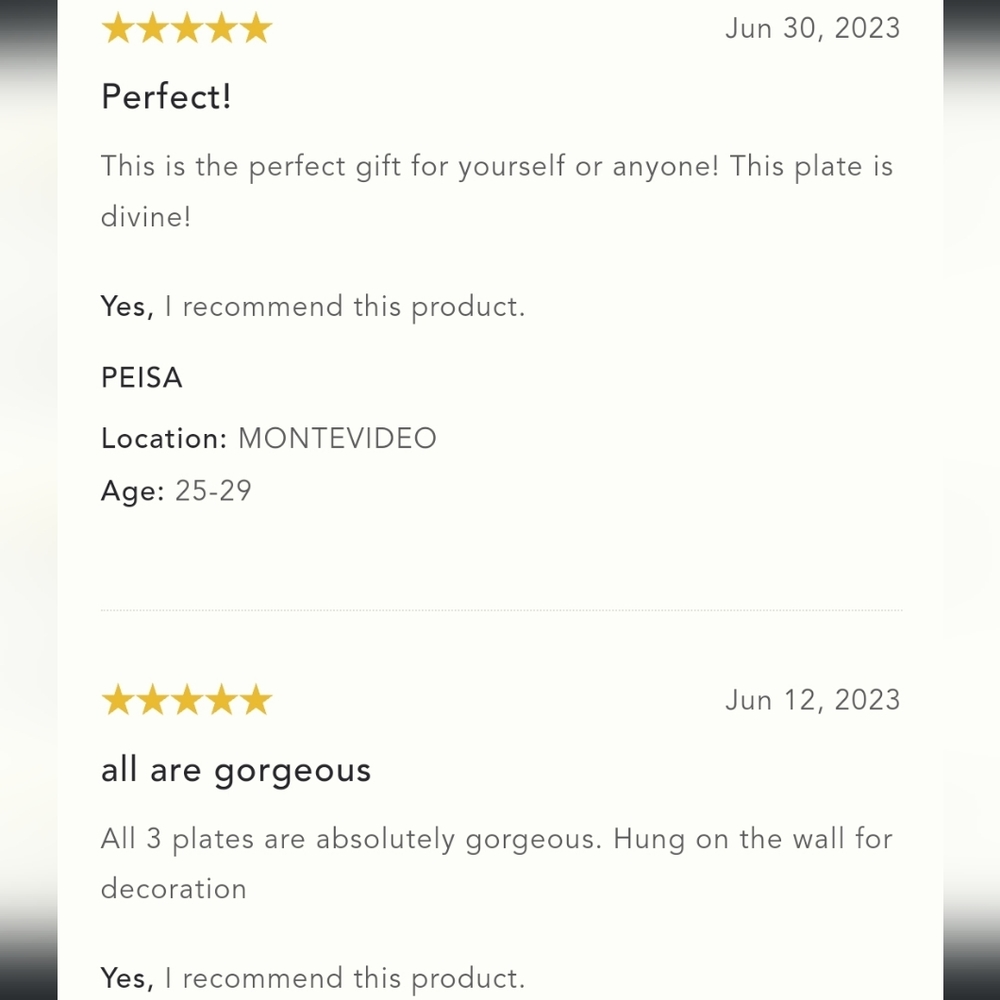Click the second star of the 'Perfect!' review
This screenshot has width=1000, height=1000.
(152, 29)
